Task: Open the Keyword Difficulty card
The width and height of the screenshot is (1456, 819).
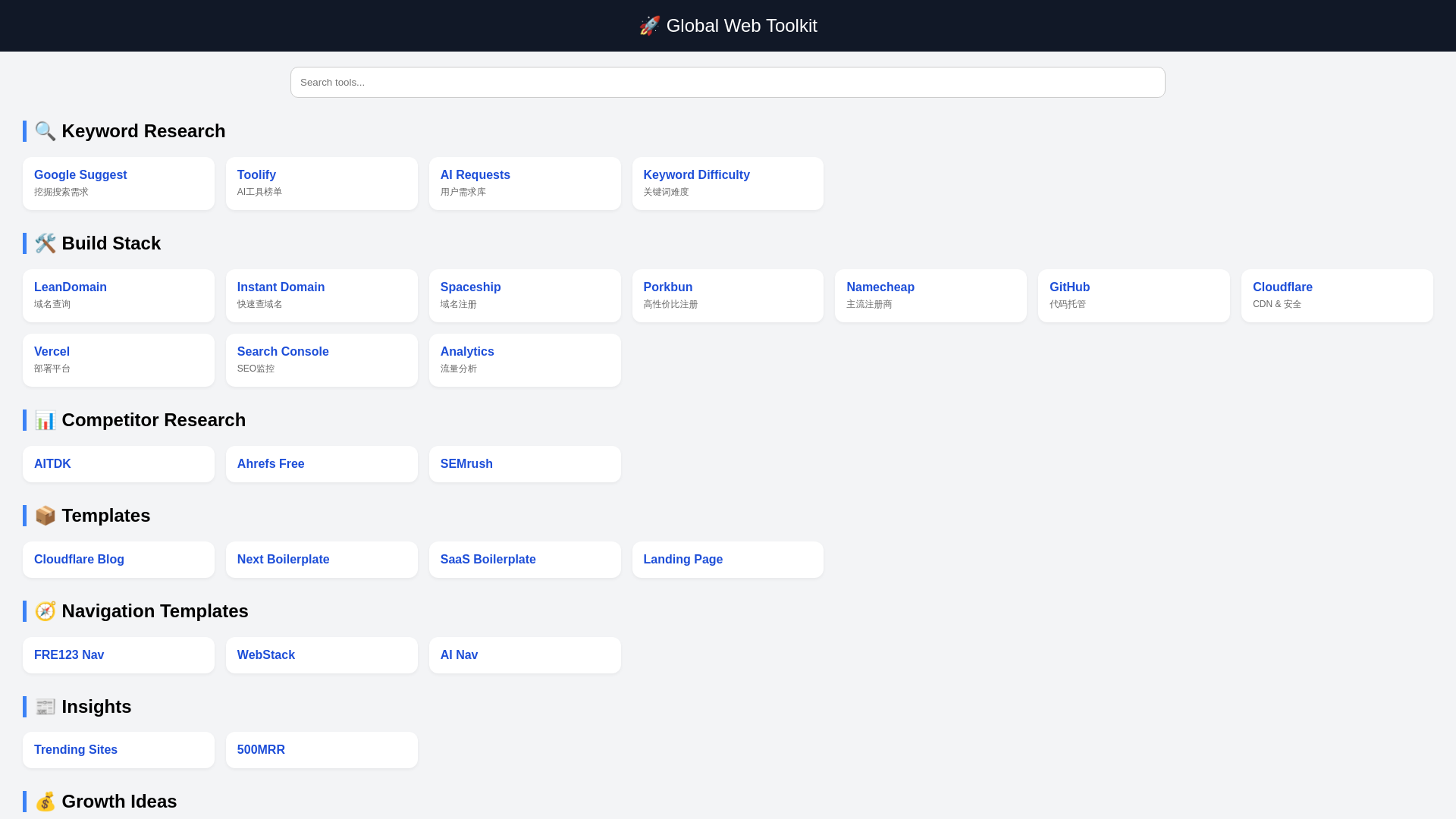Action: pos(728,184)
